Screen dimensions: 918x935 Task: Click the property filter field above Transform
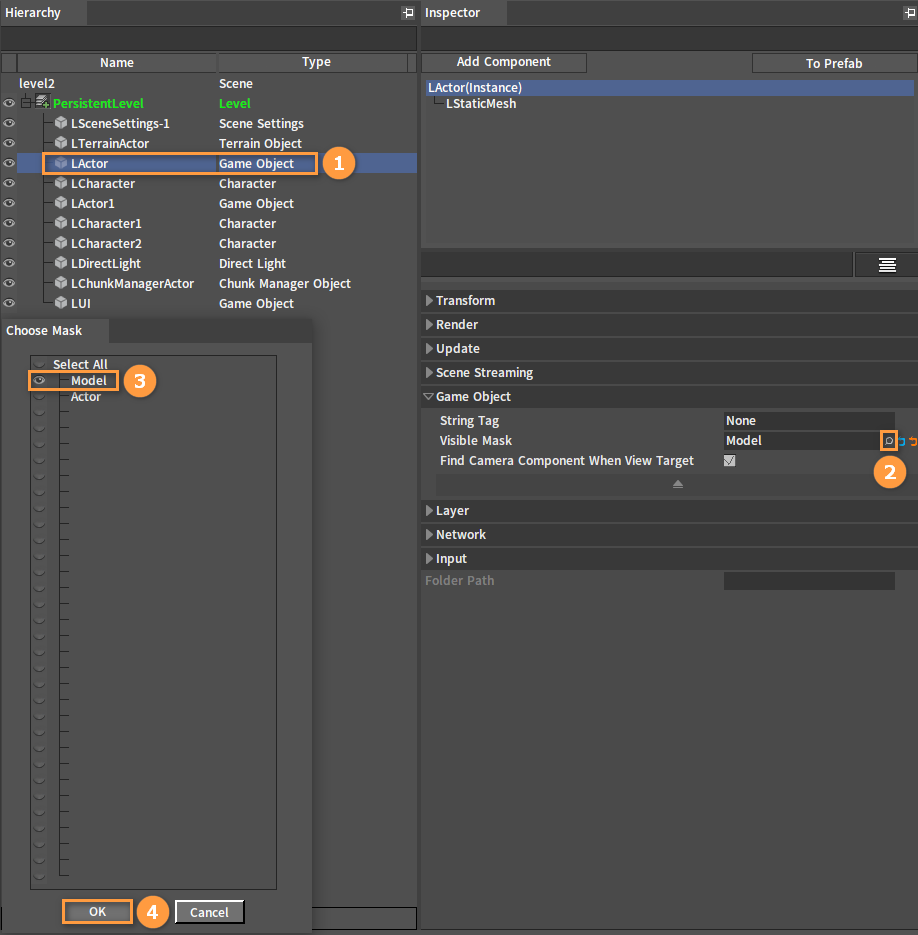(636, 264)
